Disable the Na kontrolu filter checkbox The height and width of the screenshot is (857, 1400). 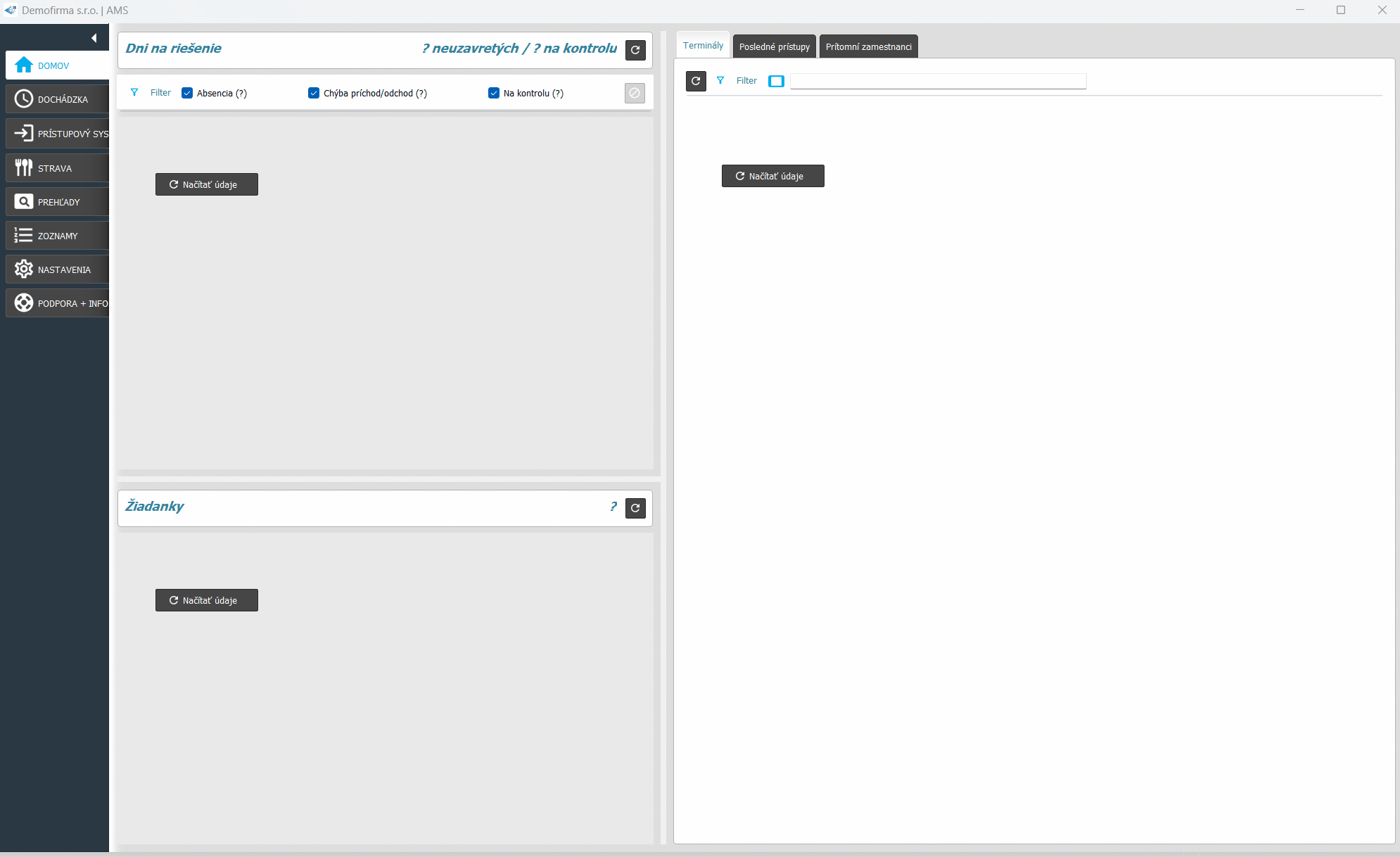[494, 93]
